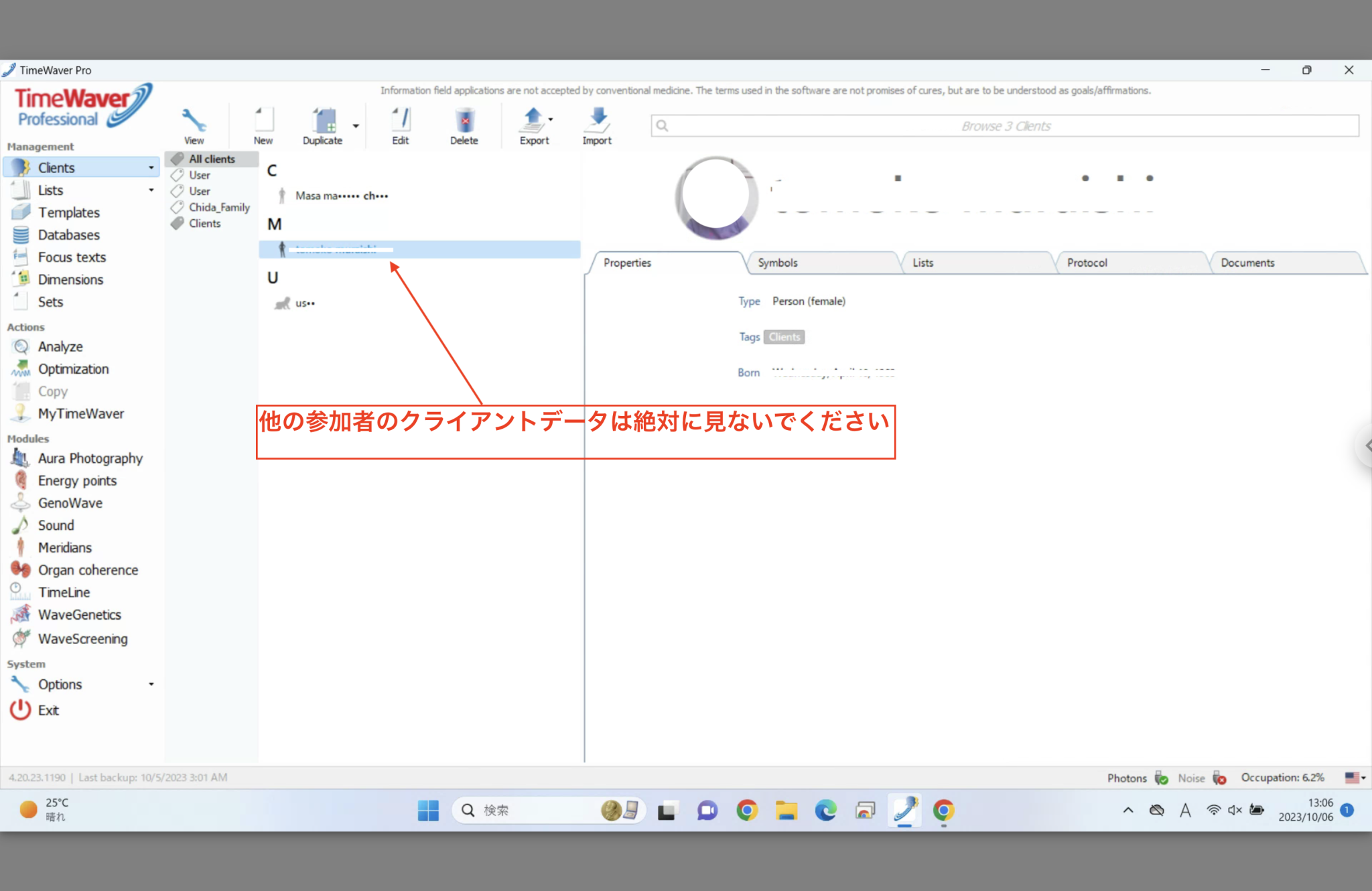
Task: Open MyTimeWaver
Action: coord(80,413)
